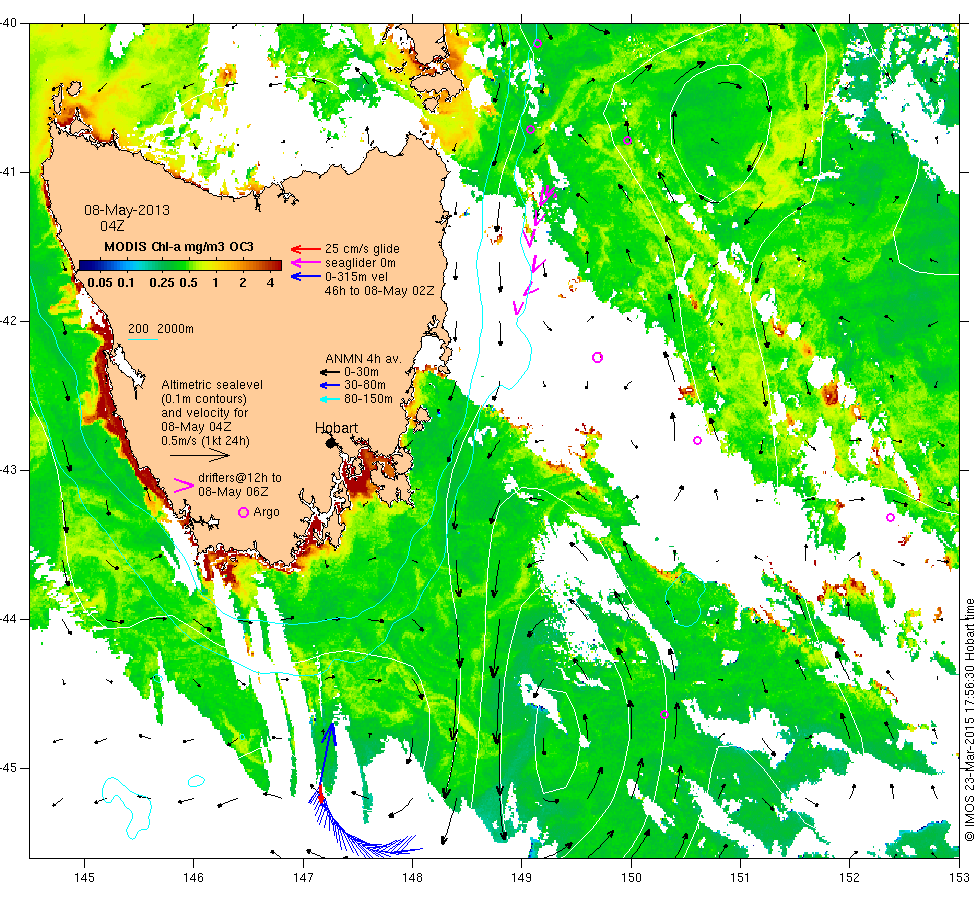Click the longitude axis label 153
Screen dimensions: 980x900
959,878
